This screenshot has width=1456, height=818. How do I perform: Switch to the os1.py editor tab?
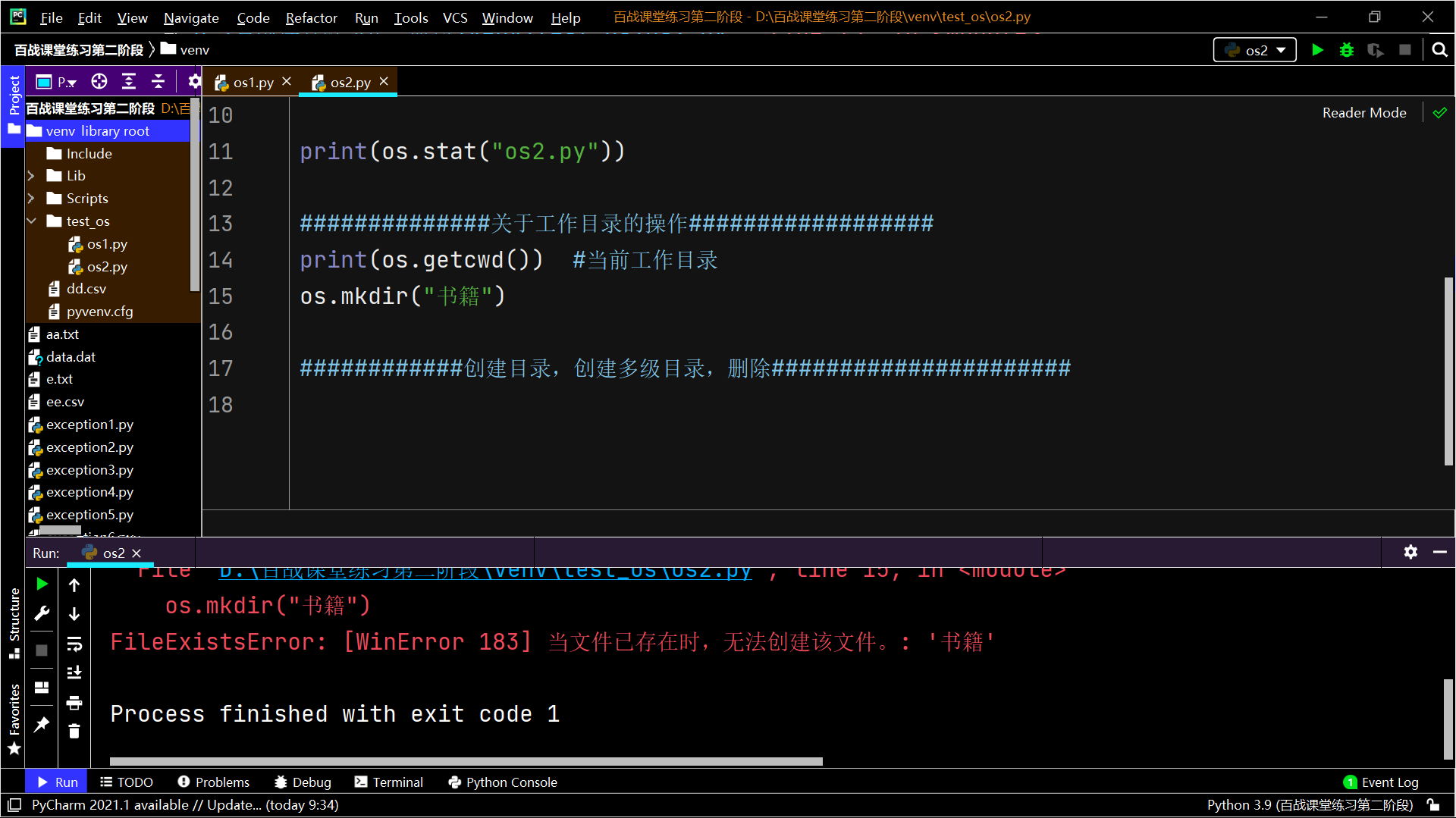pos(253,82)
